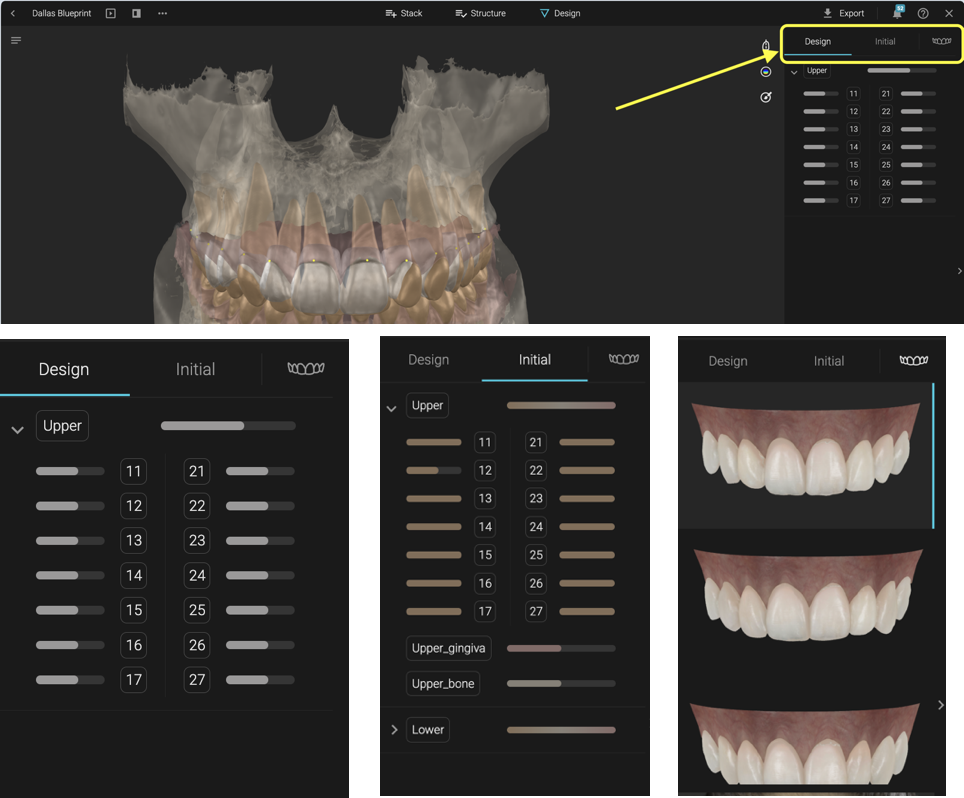Switch to the Structure tab
Image resolution: width=964 pixels, height=798 pixels.
point(480,14)
